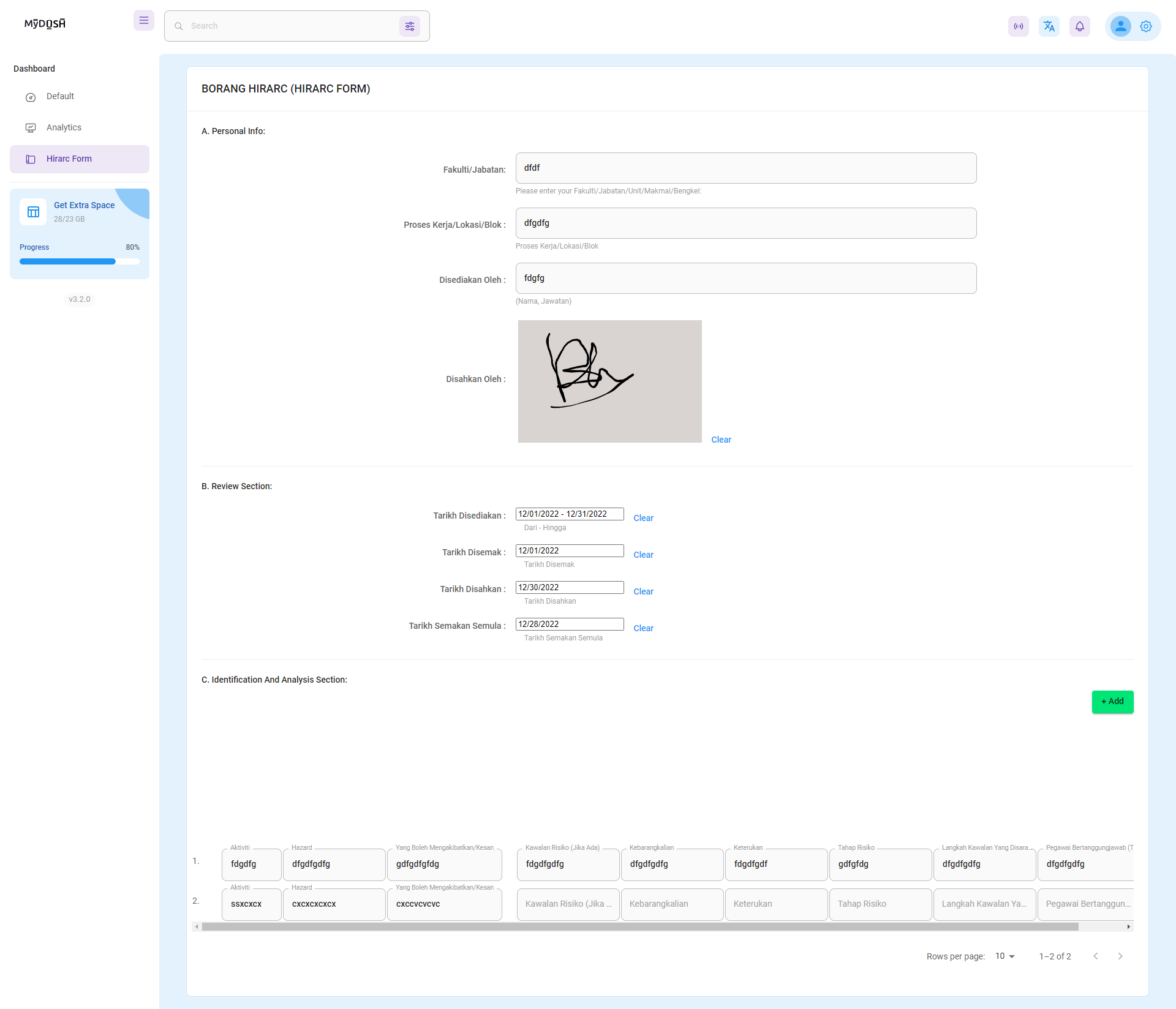
Task: Open search filter options icon
Action: (409, 26)
